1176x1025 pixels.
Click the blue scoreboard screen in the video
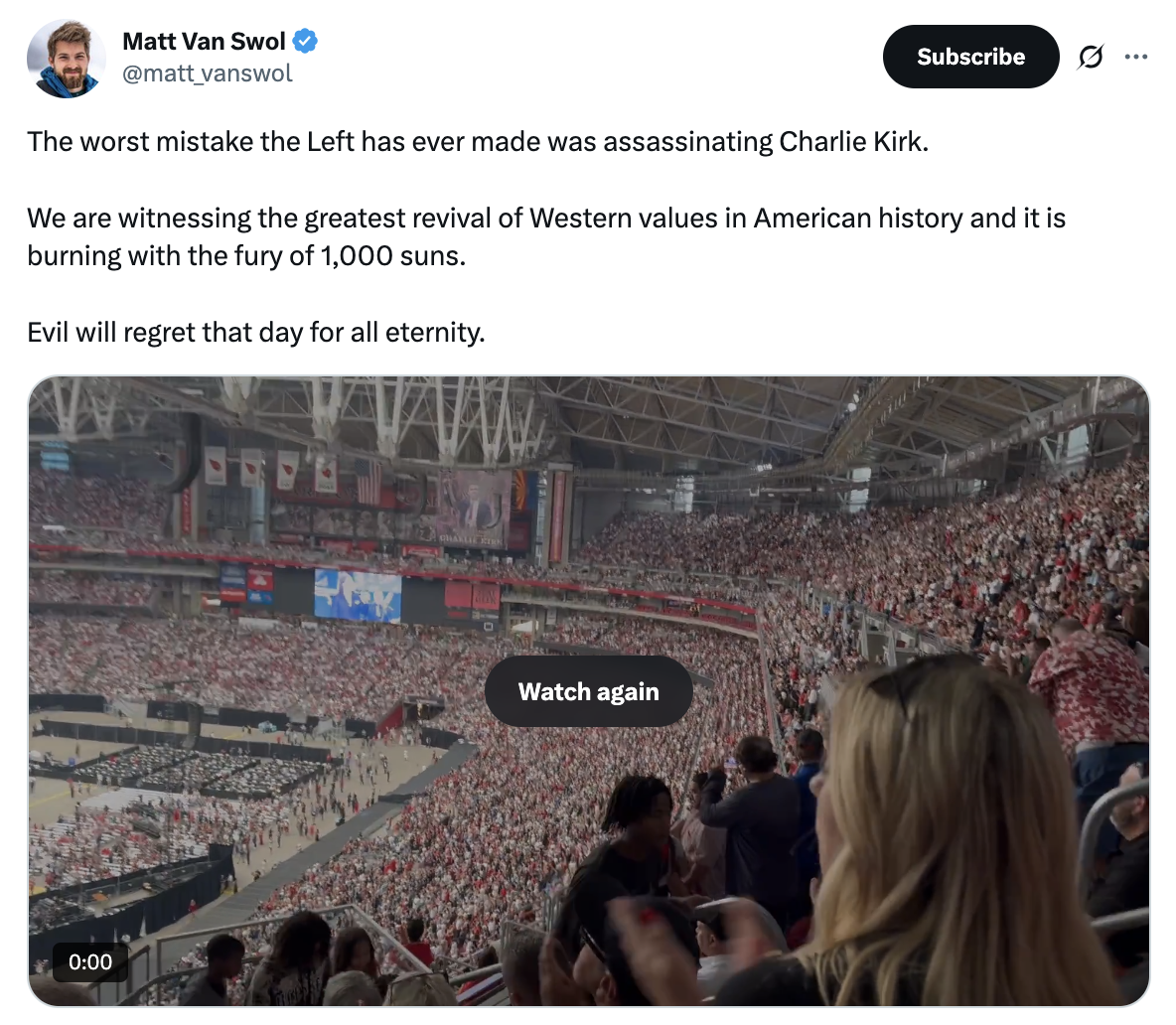(358, 596)
